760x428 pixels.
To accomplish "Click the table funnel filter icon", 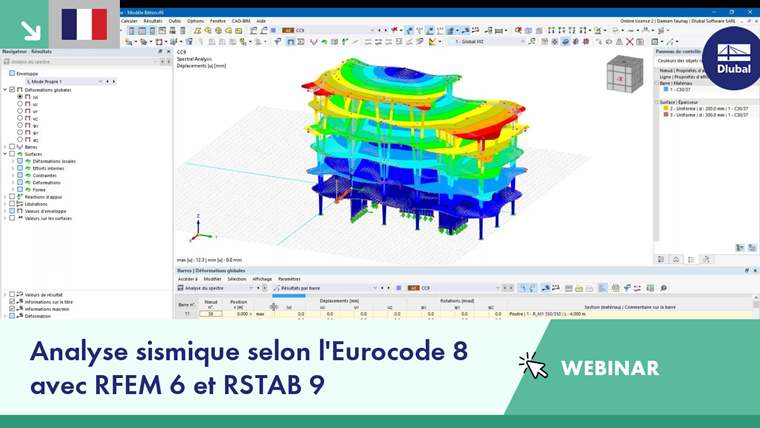I will pos(627,288).
